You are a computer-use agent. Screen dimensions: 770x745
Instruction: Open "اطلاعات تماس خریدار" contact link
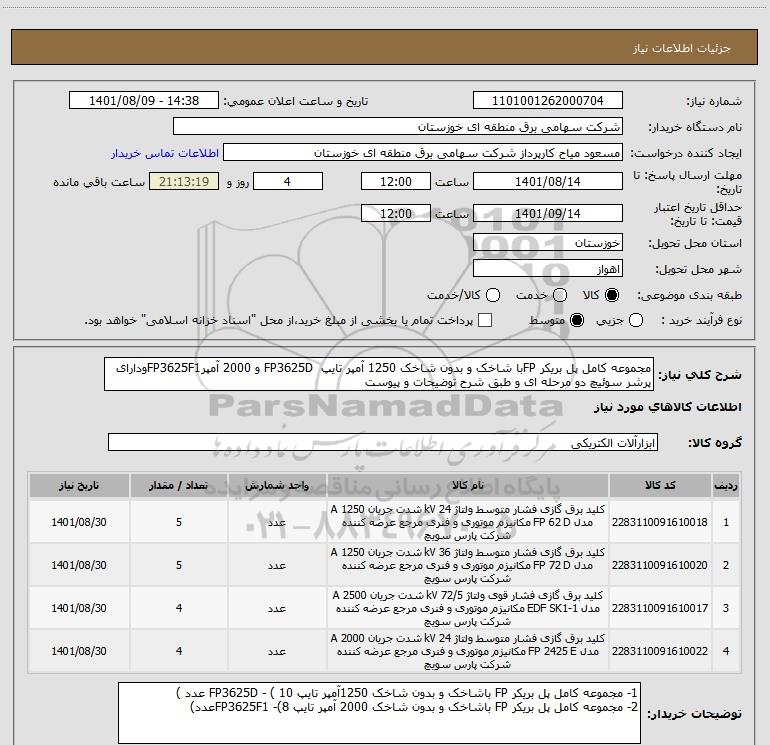(x=162, y=154)
